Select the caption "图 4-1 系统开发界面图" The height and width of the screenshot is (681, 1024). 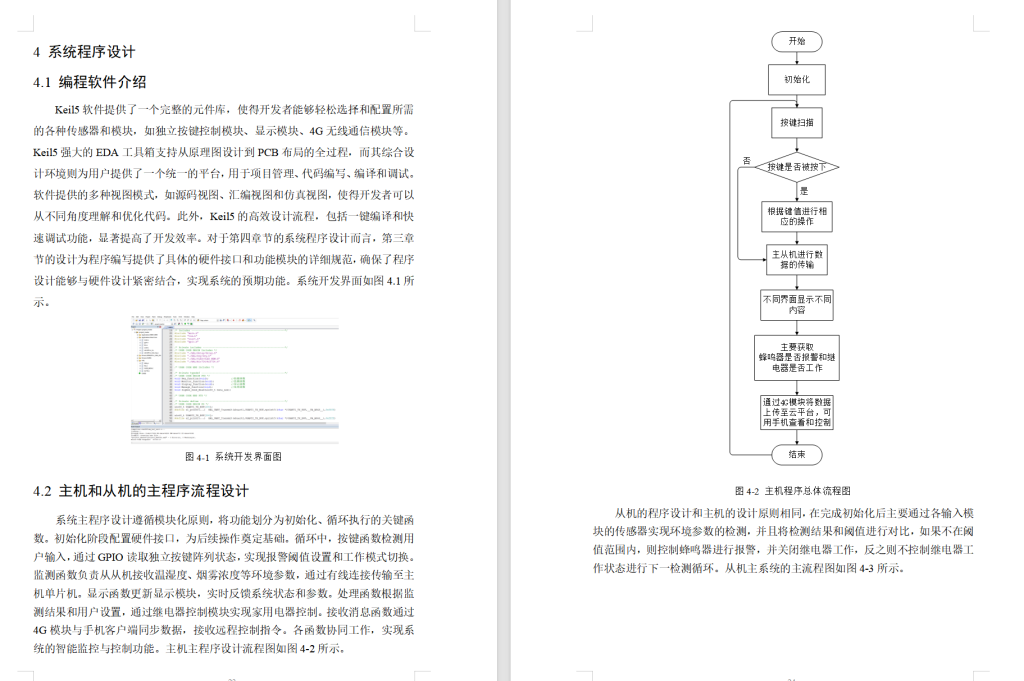click(236, 458)
